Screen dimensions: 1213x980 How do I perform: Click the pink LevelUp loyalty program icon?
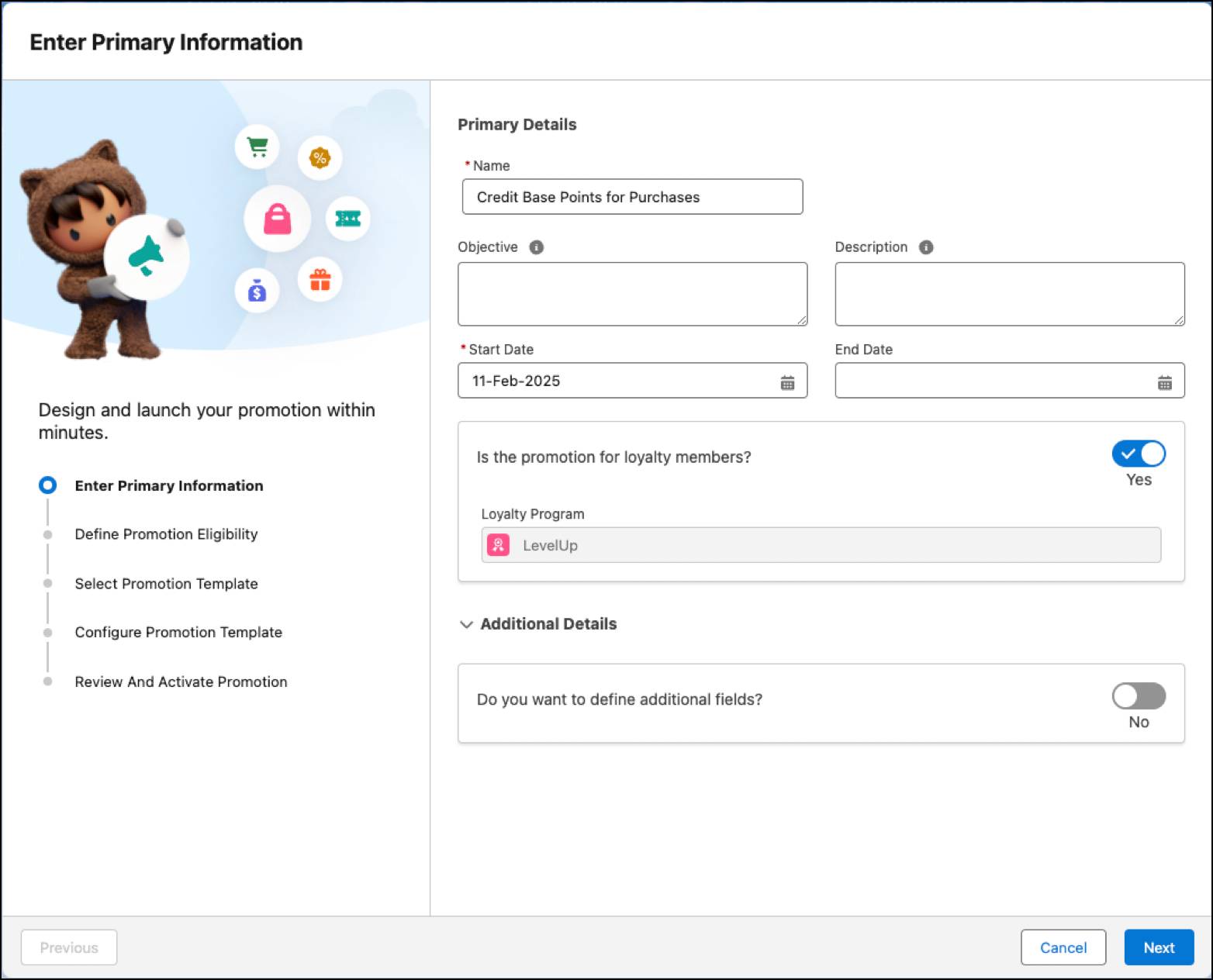pos(498,545)
